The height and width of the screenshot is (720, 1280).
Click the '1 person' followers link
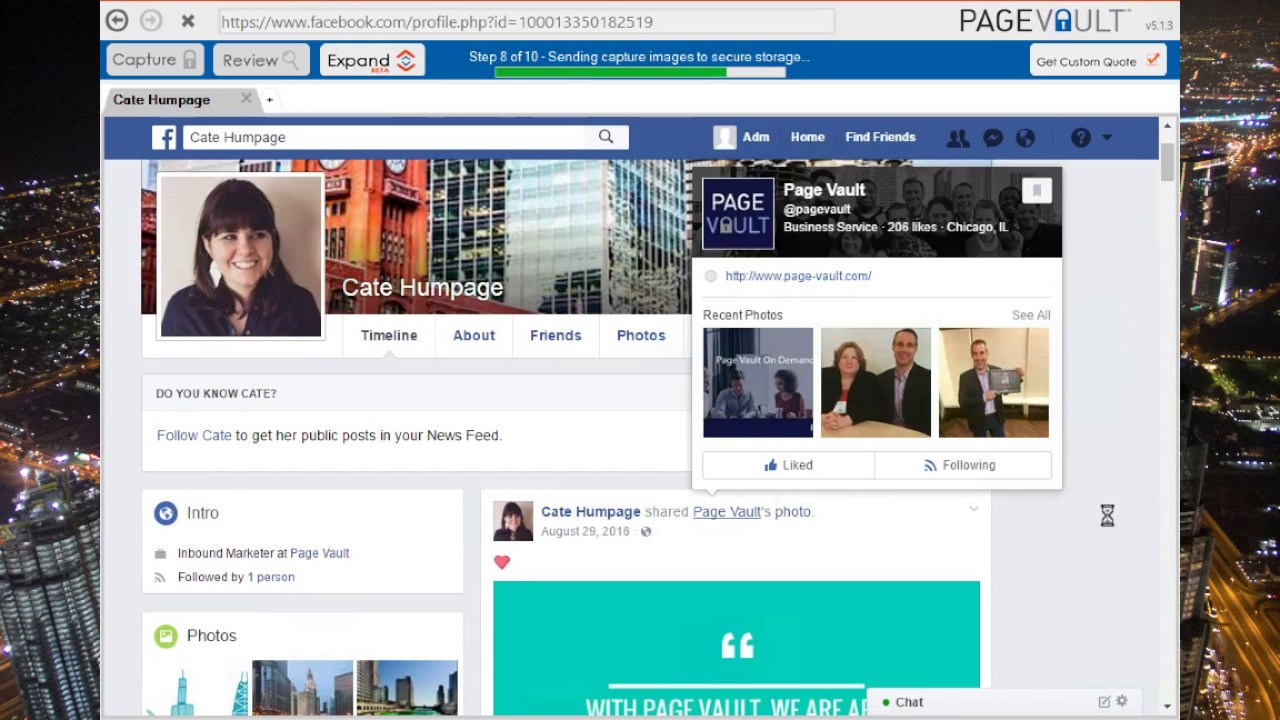click(x=271, y=577)
